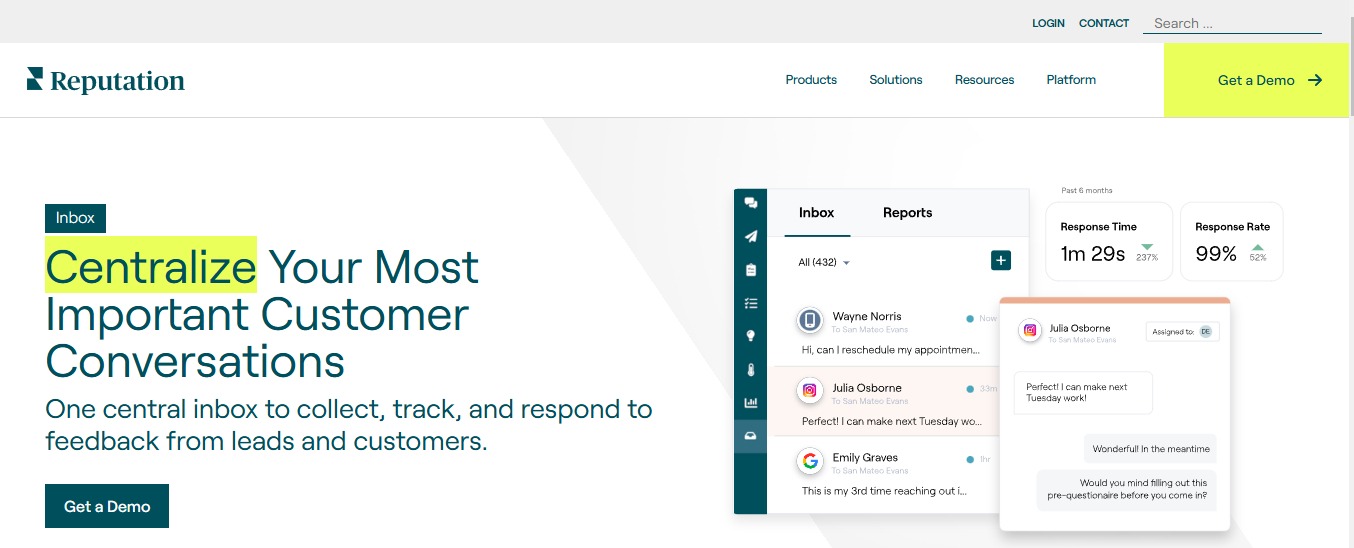
Task: Open the inbox tray sidebar icon
Action: [751, 436]
